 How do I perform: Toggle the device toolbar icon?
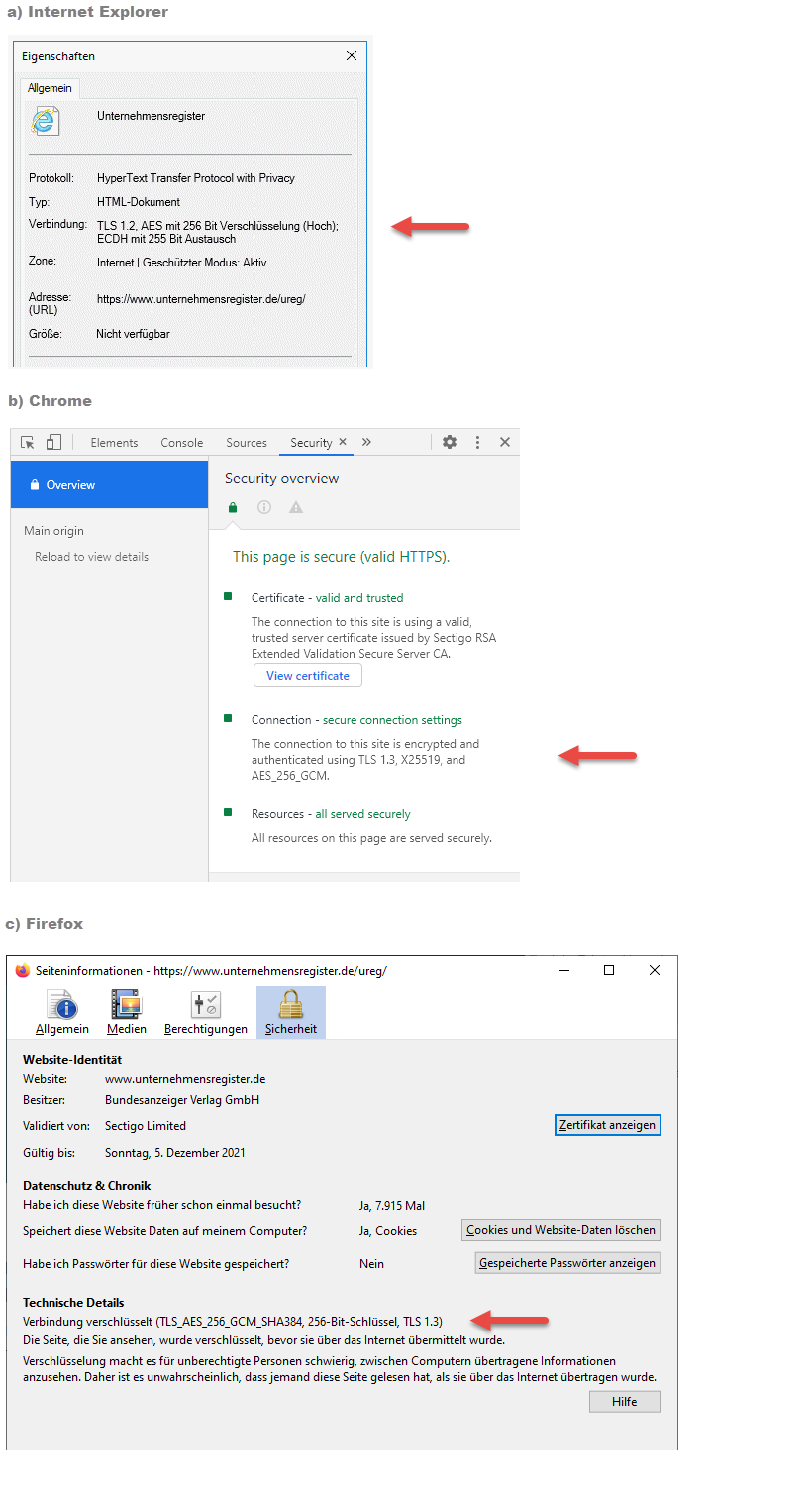pos(53,442)
